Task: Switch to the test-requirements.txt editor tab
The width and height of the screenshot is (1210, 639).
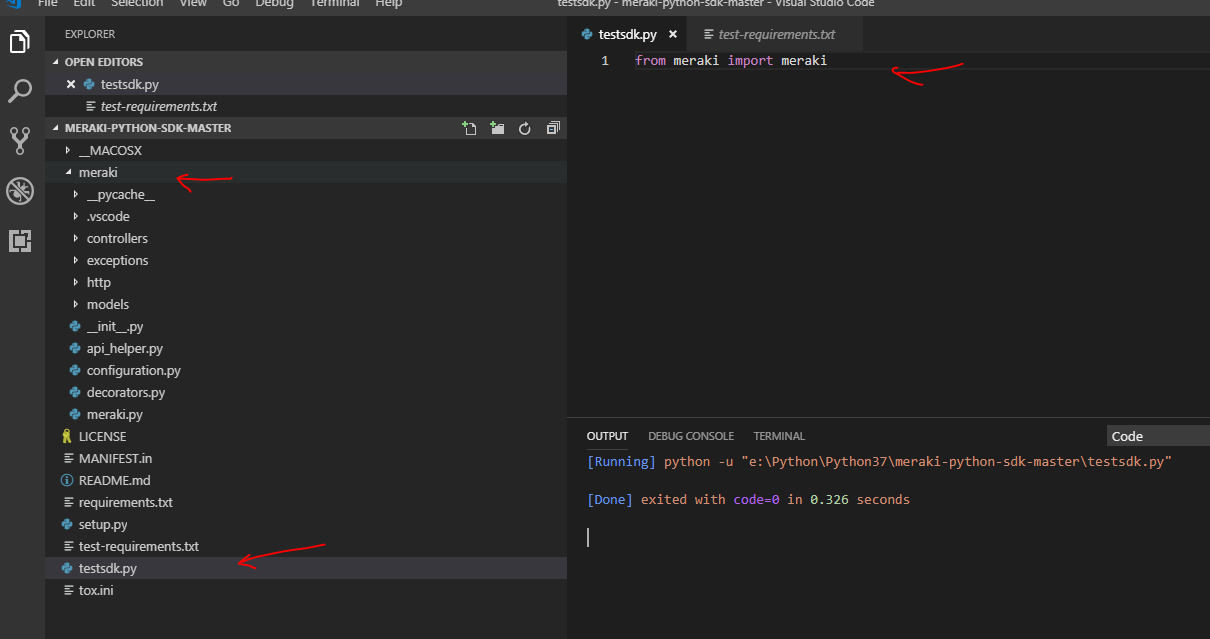Action: coord(775,34)
